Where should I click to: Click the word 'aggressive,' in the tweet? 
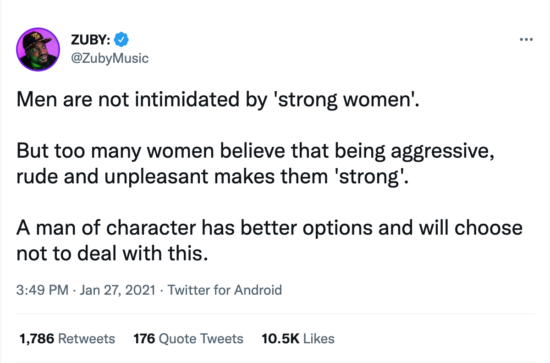click(x=442, y=152)
